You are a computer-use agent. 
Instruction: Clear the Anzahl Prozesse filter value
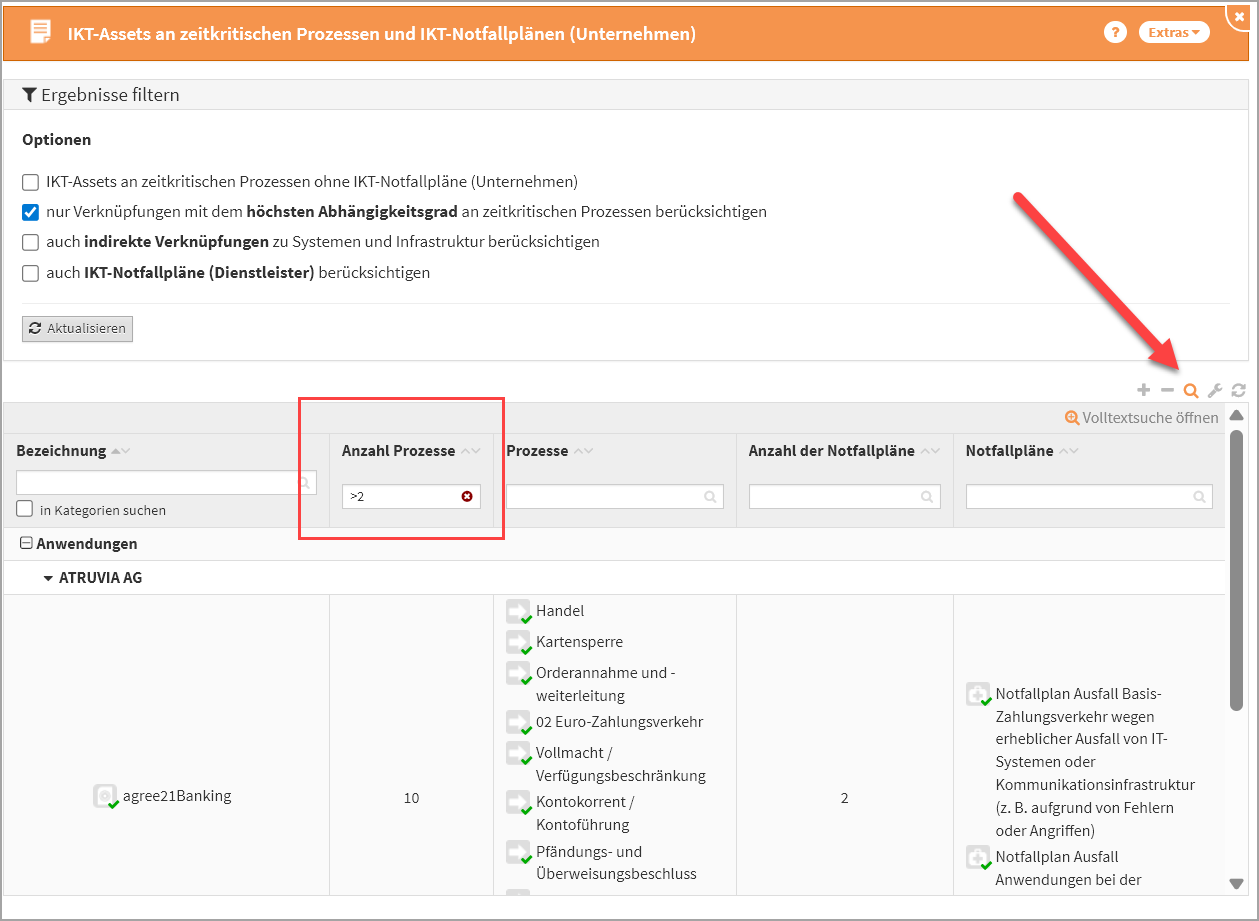tap(467, 497)
